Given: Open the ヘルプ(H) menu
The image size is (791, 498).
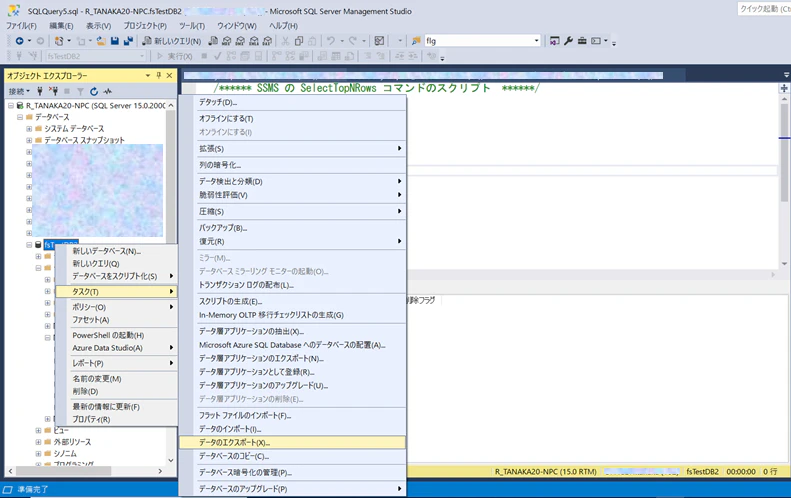Looking at the screenshot, I should 283,26.
